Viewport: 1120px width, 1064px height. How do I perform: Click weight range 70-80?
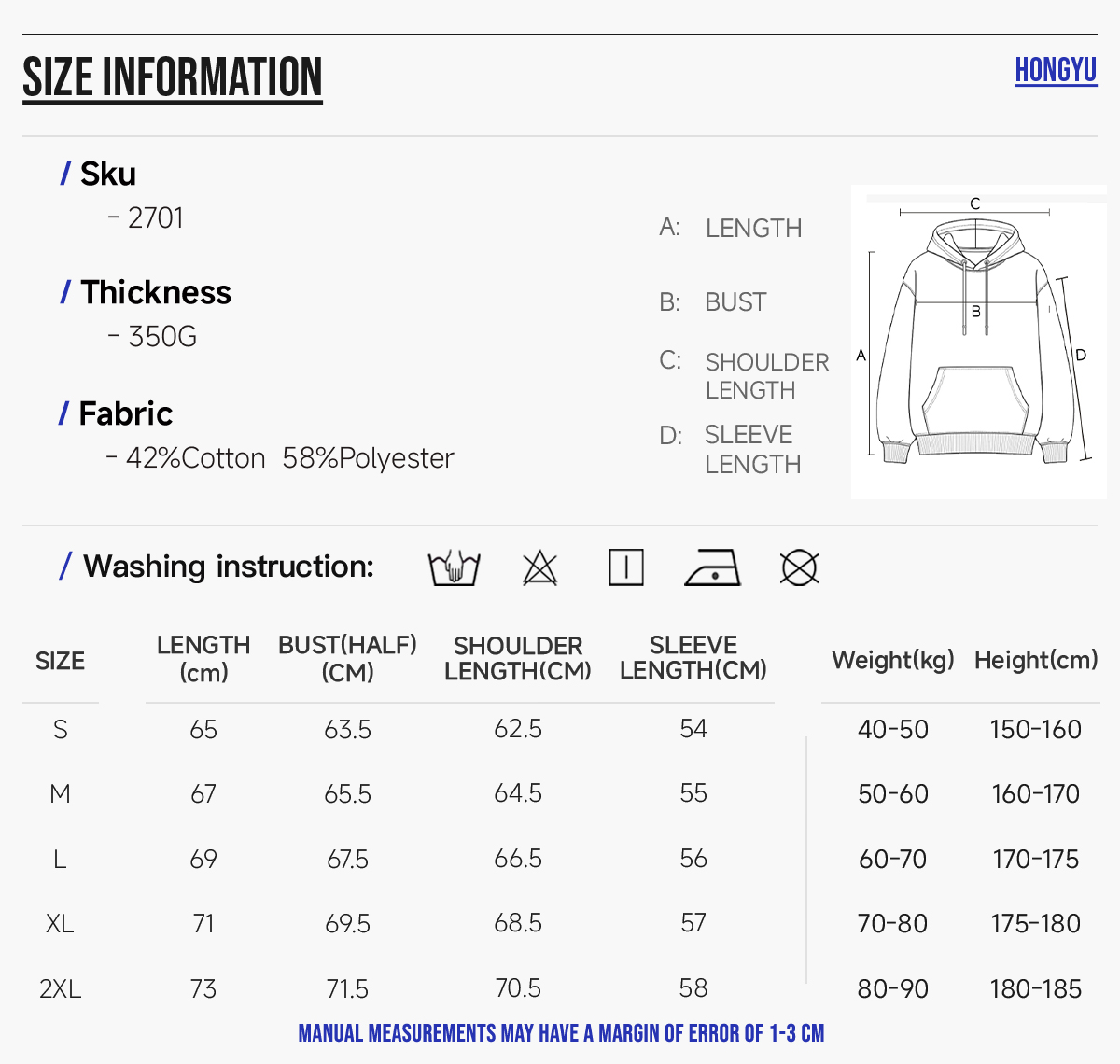click(893, 923)
